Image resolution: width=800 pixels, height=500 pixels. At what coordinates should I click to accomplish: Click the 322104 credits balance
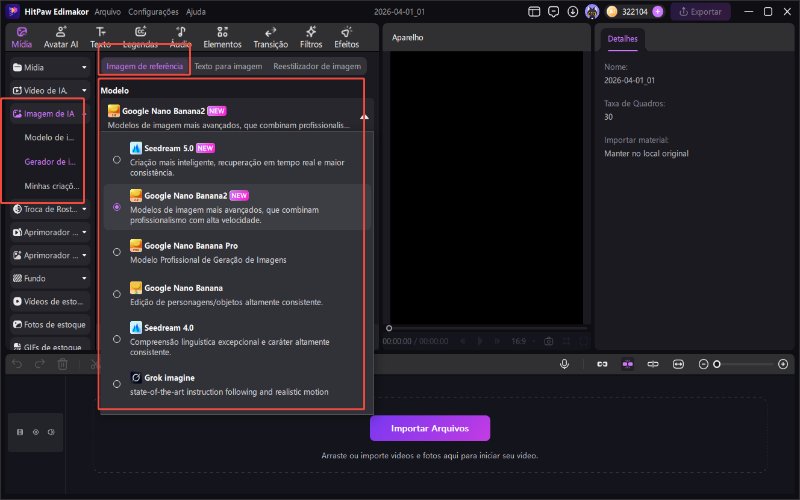pyautogui.click(x=634, y=12)
